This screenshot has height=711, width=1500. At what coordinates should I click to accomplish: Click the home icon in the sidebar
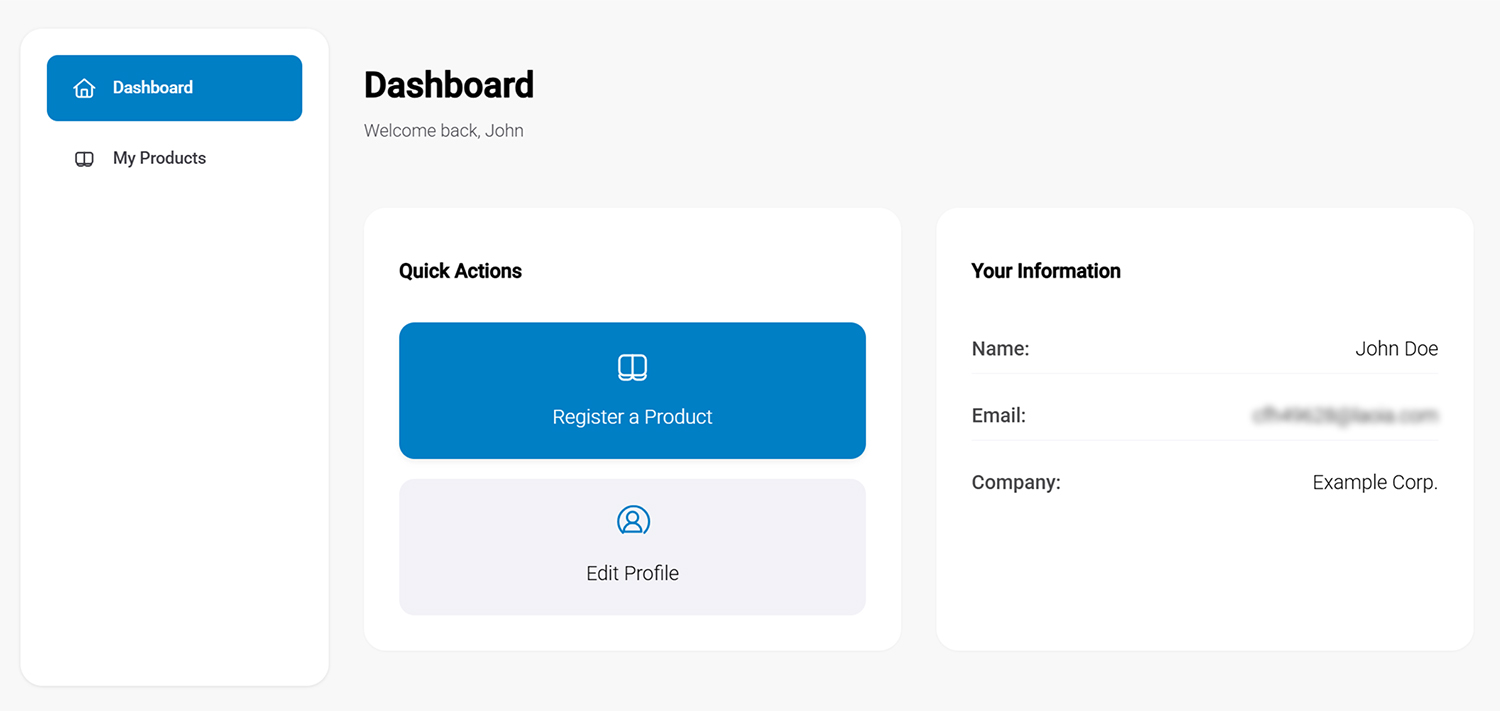point(84,88)
